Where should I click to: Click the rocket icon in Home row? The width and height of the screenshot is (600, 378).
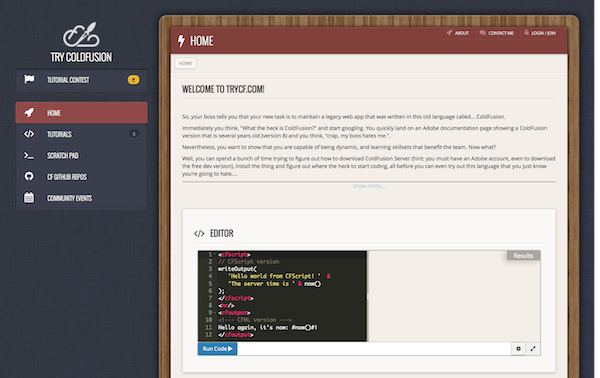pos(29,112)
